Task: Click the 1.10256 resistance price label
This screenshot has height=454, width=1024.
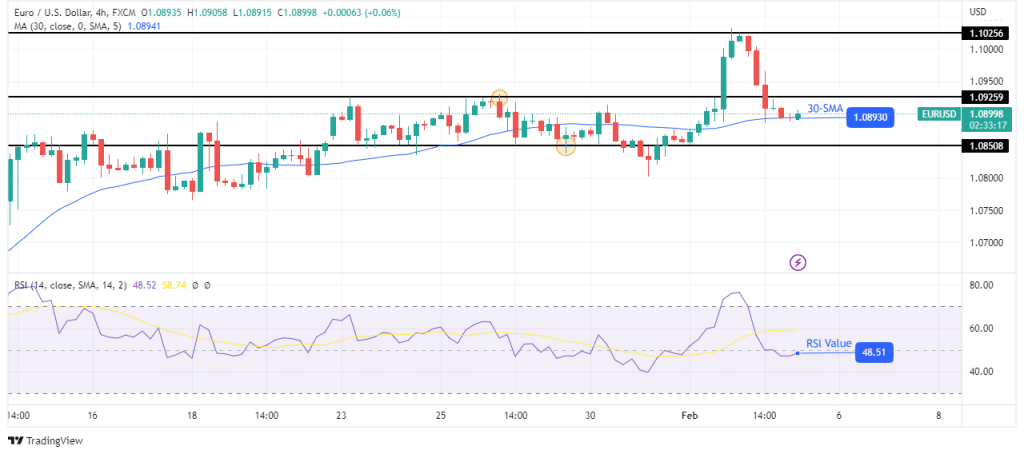Action: pyautogui.click(x=984, y=33)
